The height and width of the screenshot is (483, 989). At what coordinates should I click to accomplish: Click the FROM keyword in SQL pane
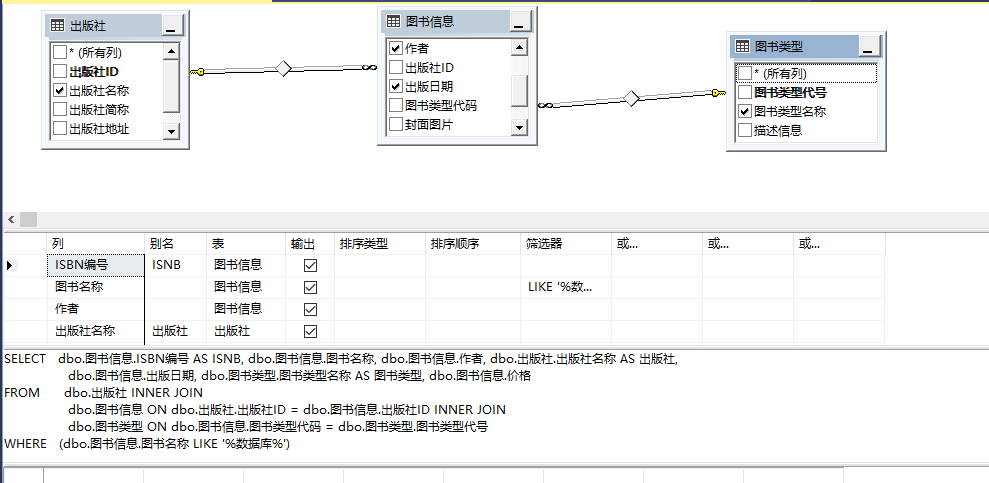coord(21,393)
